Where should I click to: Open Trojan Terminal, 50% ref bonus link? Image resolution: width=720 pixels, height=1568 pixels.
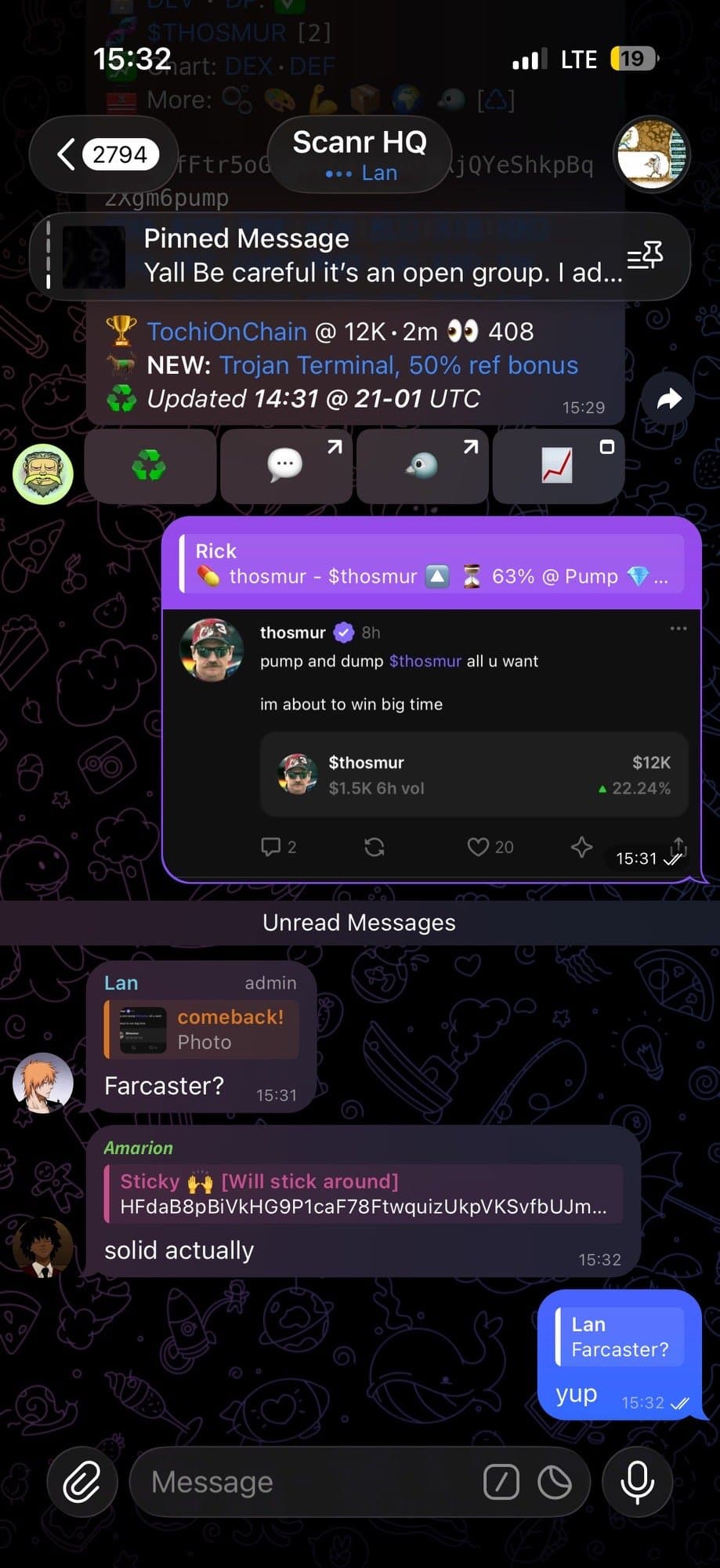tap(399, 365)
